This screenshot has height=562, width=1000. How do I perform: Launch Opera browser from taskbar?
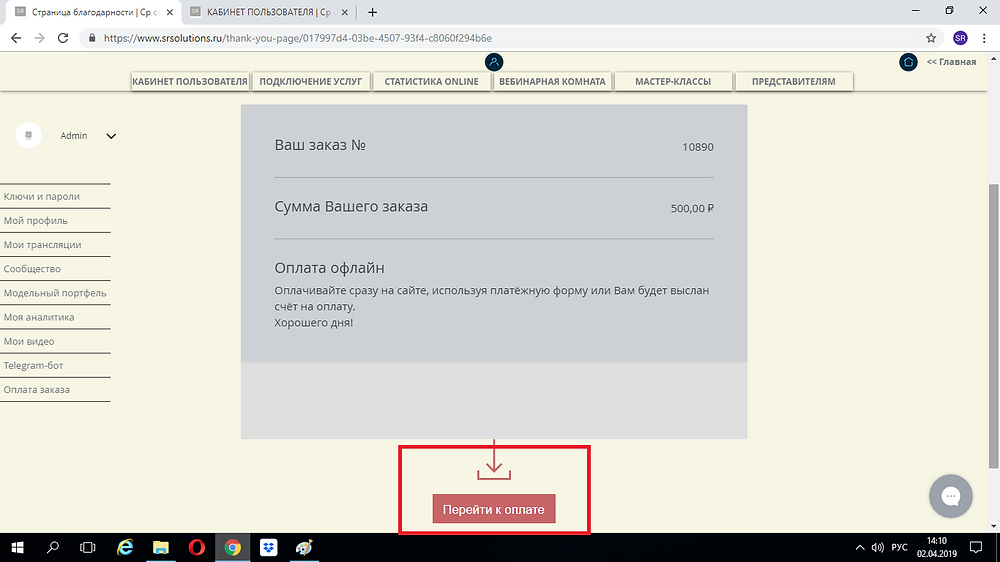click(x=196, y=547)
